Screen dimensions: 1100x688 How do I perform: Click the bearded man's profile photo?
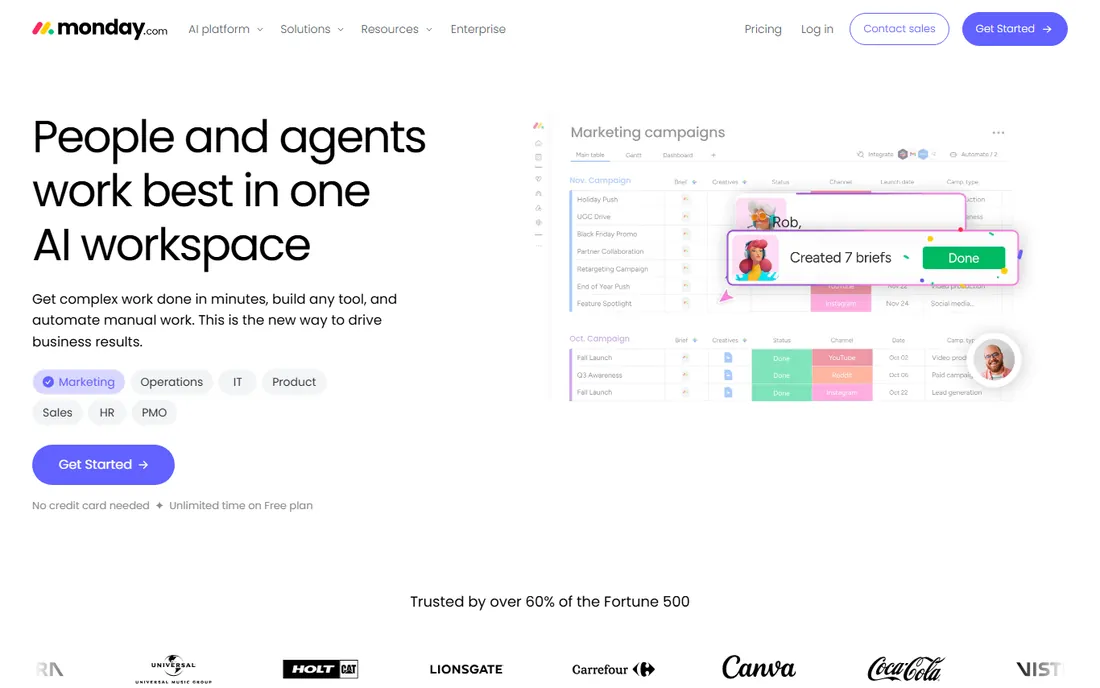[995, 360]
